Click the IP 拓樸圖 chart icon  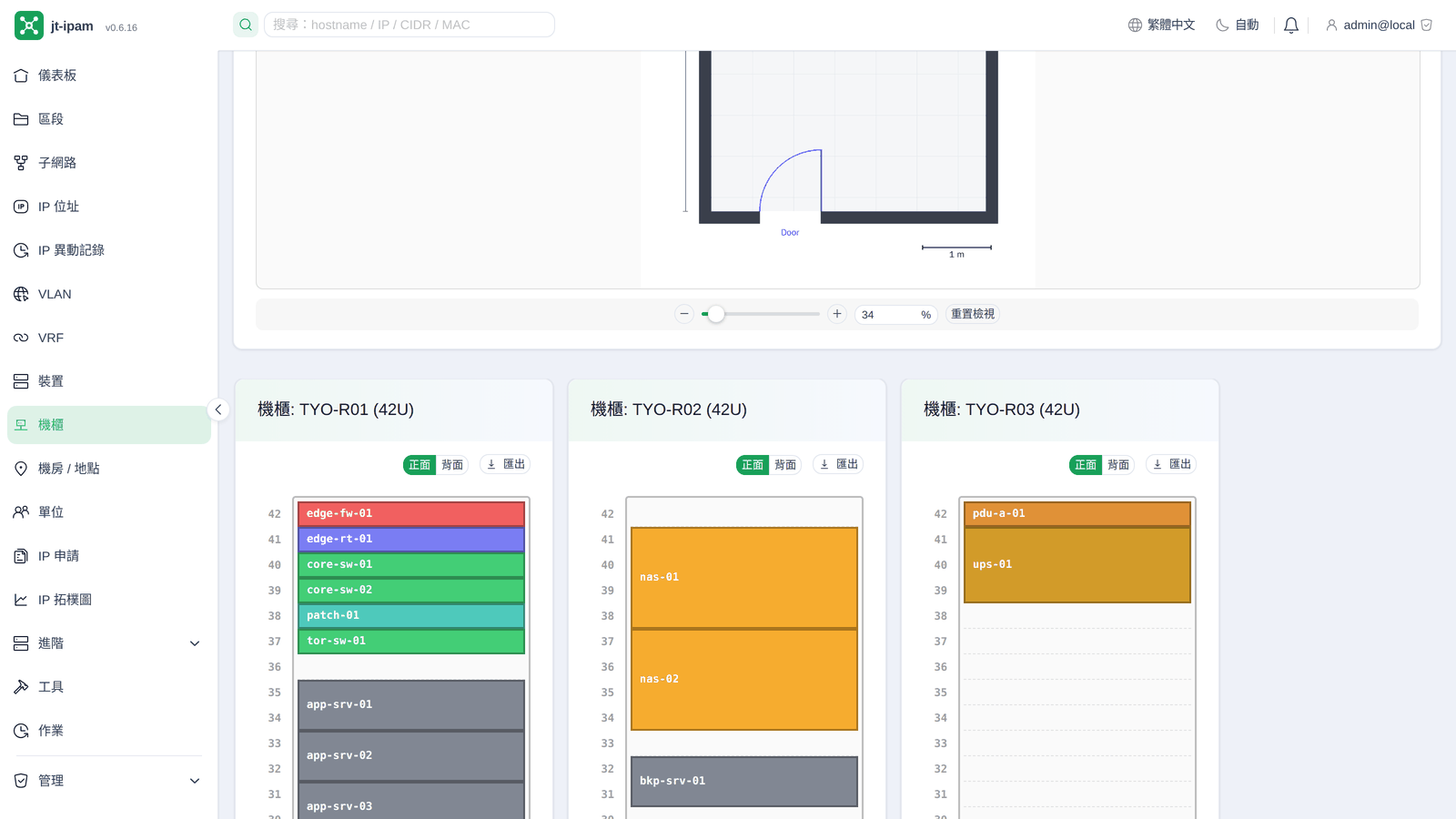click(x=21, y=600)
